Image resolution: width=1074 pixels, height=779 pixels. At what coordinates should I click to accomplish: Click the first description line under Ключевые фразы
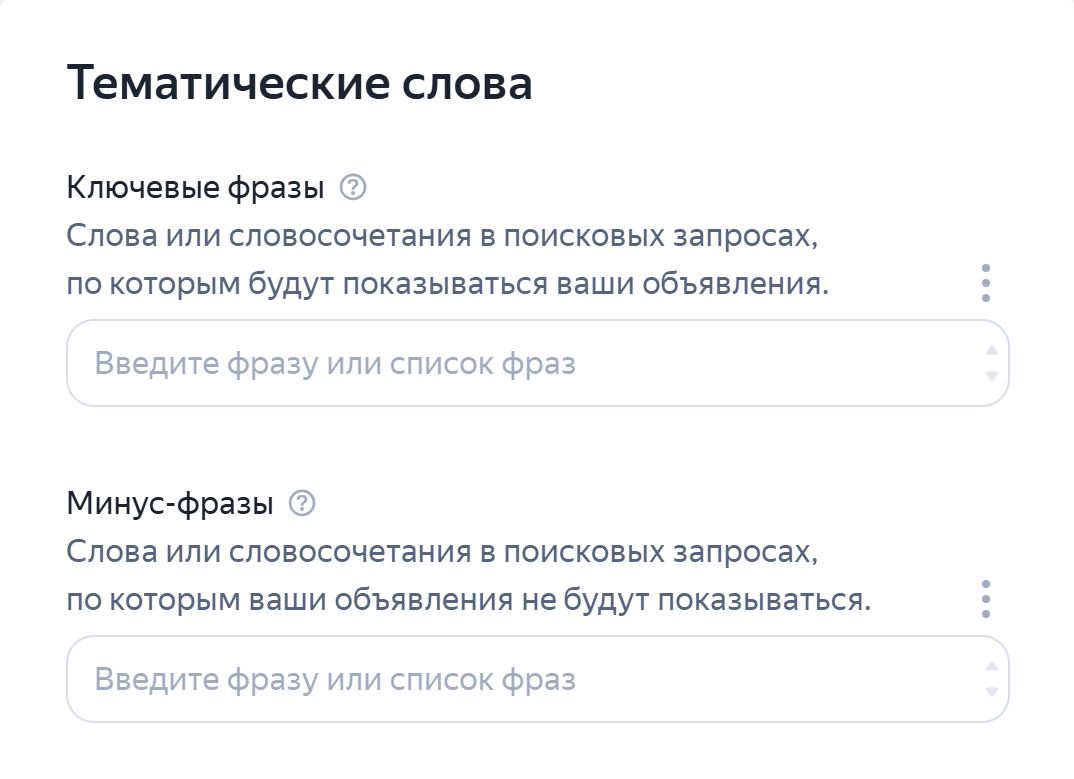(x=442, y=236)
